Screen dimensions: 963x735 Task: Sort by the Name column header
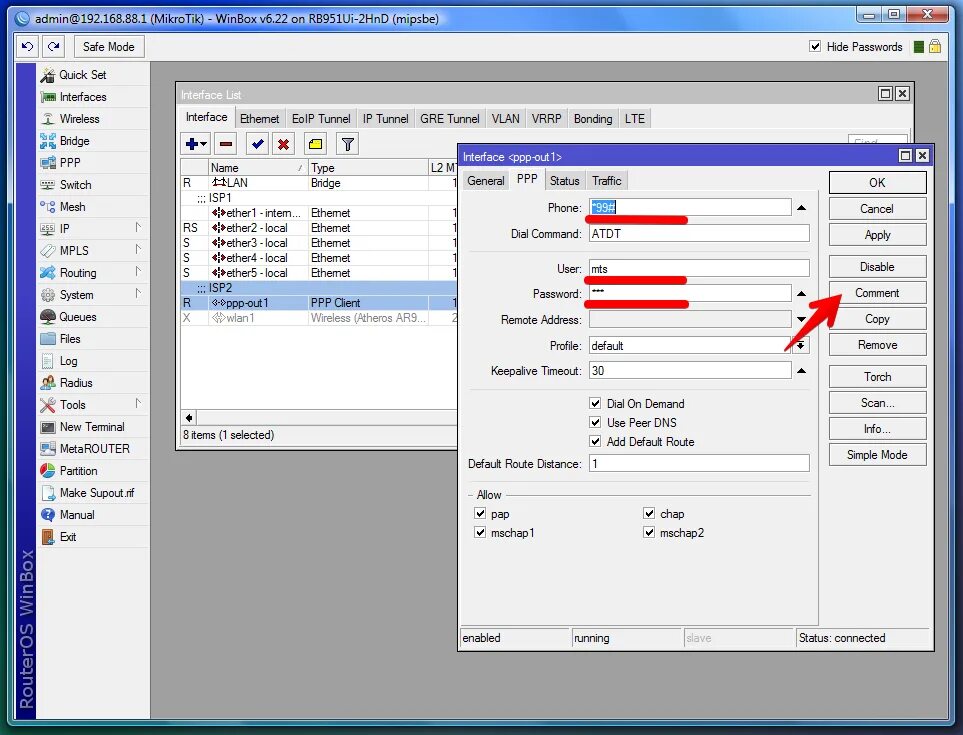257,168
